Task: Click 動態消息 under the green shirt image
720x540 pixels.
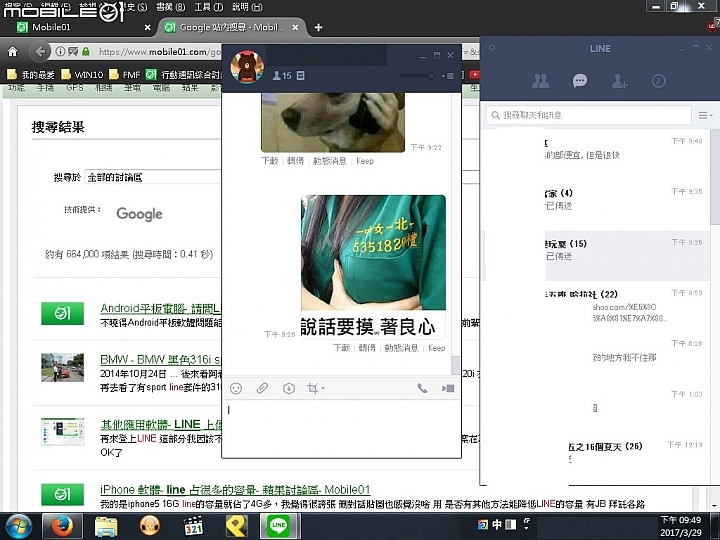Action: pyautogui.click(x=401, y=348)
